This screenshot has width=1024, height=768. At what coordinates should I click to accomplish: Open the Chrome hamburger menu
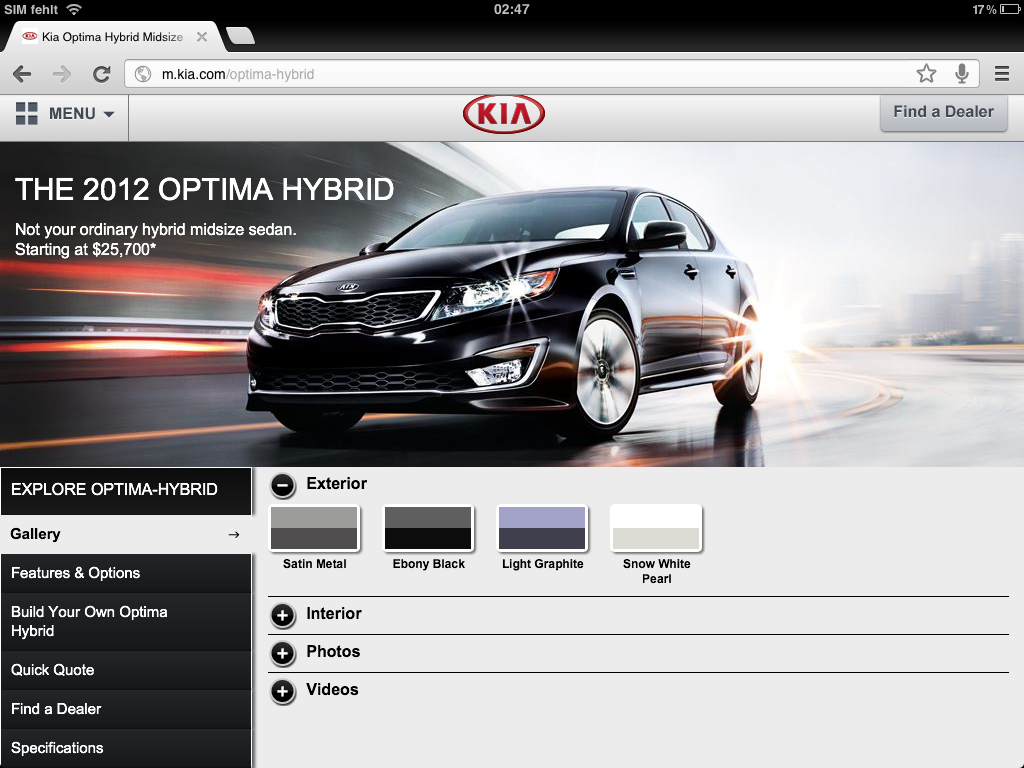pos(1002,74)
